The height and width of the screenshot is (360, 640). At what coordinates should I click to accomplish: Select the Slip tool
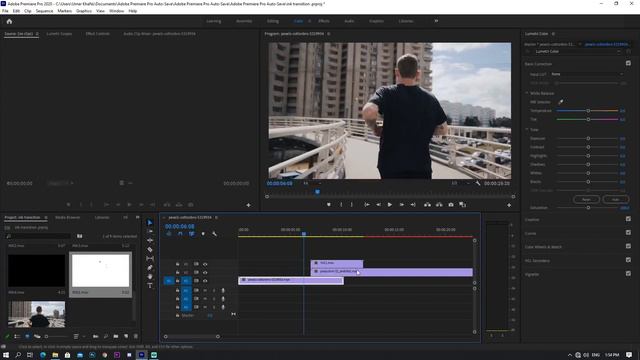click(x=149, y=259)
